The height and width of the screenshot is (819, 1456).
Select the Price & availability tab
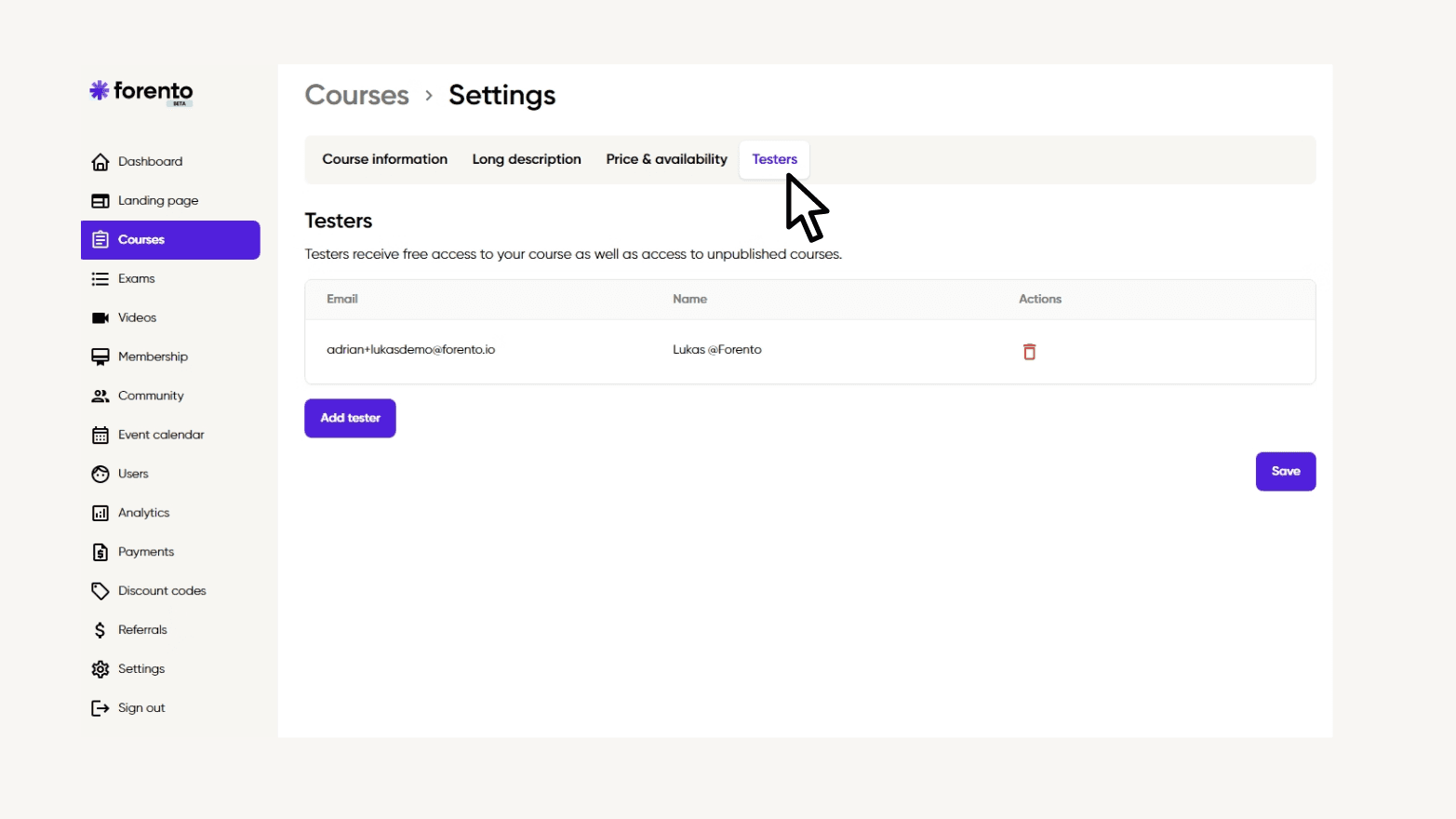point(666,159)
